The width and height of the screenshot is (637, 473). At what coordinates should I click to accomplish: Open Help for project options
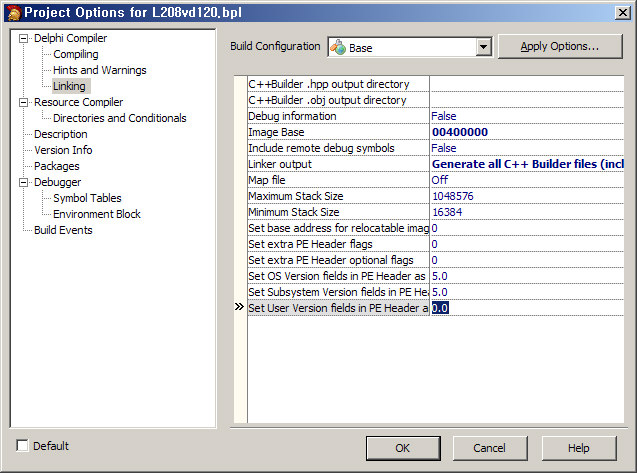[x=578, y=448]
